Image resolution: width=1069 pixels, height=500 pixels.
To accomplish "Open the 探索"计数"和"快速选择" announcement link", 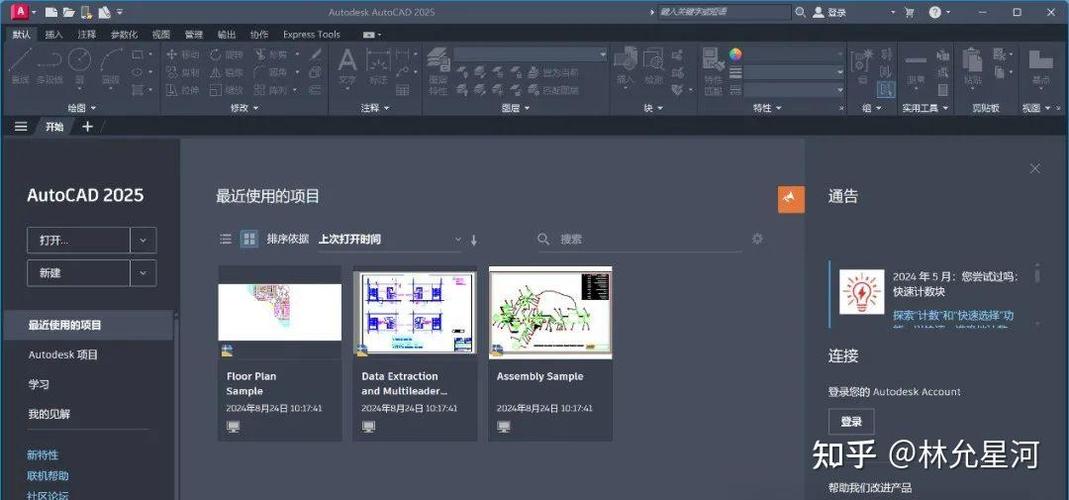I will pyautogui.click(x=953, y=315).
